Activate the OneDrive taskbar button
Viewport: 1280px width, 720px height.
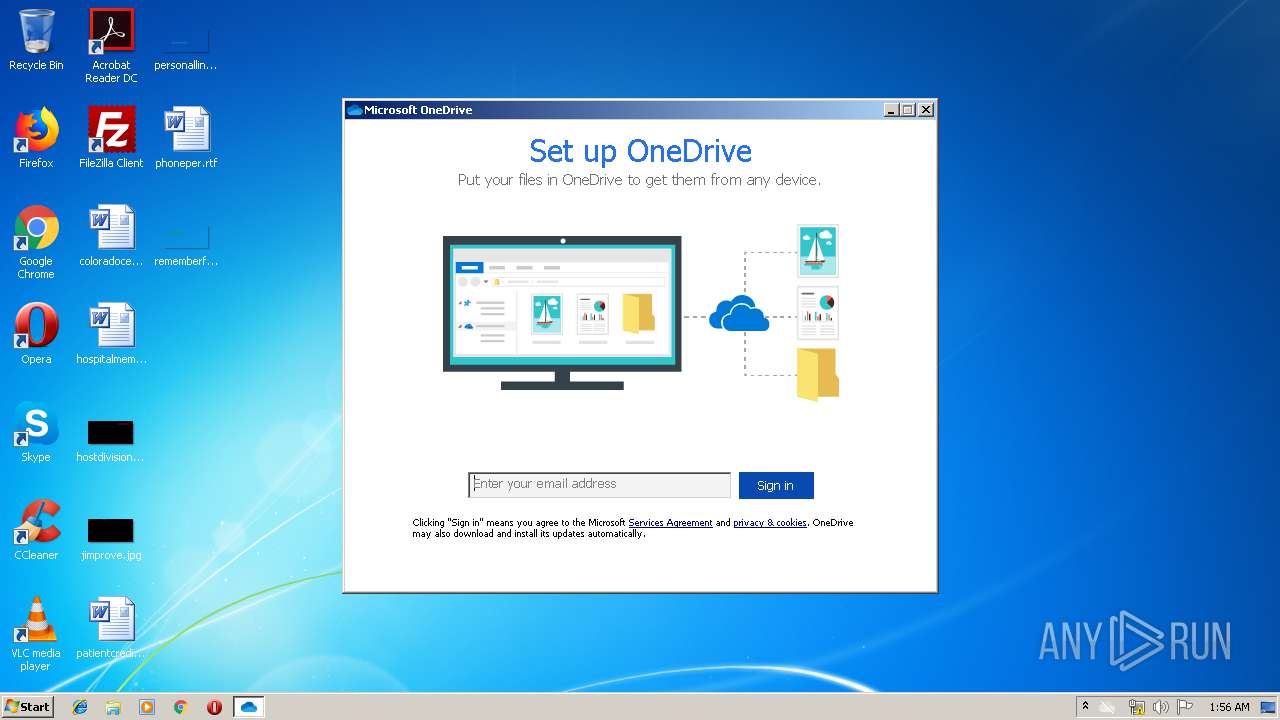(x=248, y=707)
